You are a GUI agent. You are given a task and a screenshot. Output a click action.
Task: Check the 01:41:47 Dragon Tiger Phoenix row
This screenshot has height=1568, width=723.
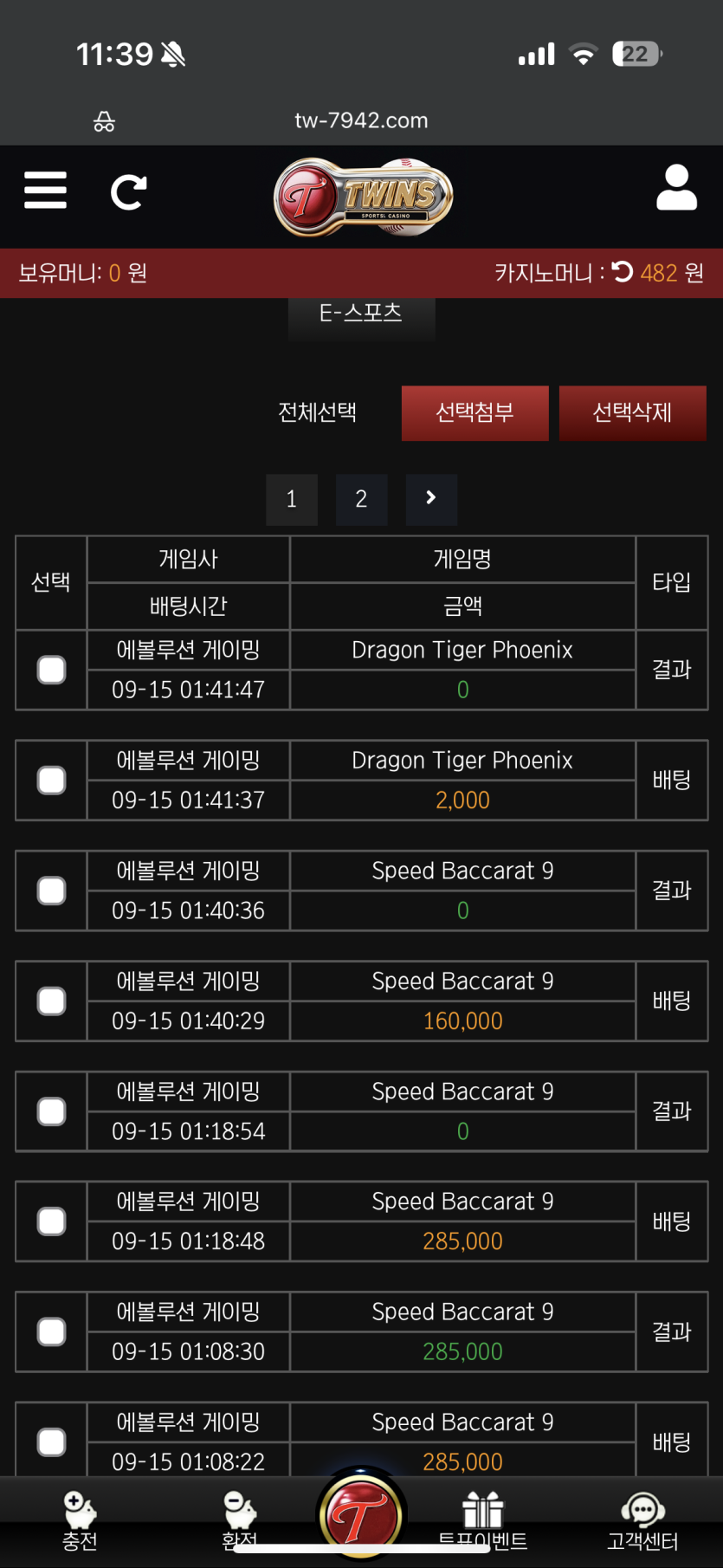52,670
